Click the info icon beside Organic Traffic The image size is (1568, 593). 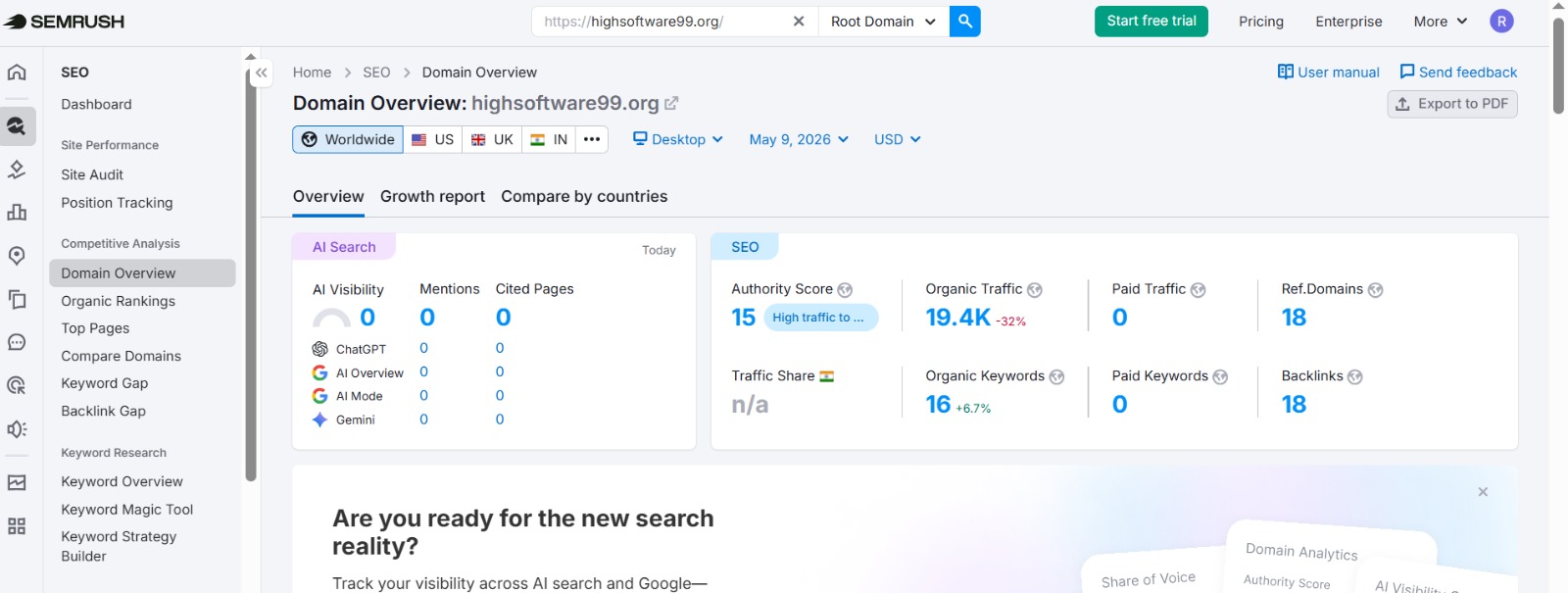pos(1035,290)
